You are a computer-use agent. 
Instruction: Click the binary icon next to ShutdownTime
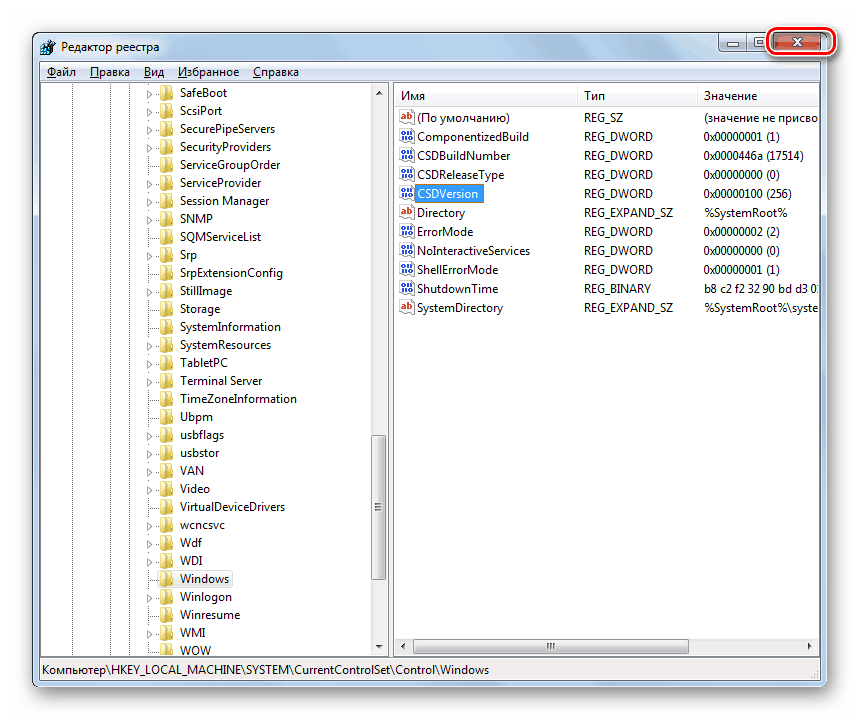pyautogui.click(x=406, y=288)
